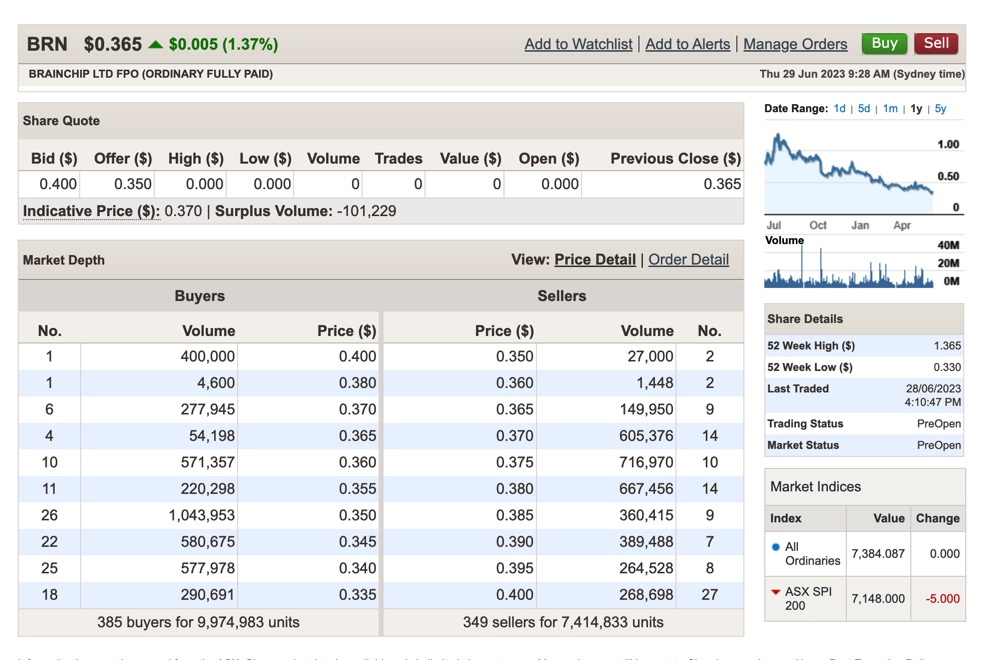Click the Market Indices heading
This screenshot has height=660, width=986.
tap(816, 487)
